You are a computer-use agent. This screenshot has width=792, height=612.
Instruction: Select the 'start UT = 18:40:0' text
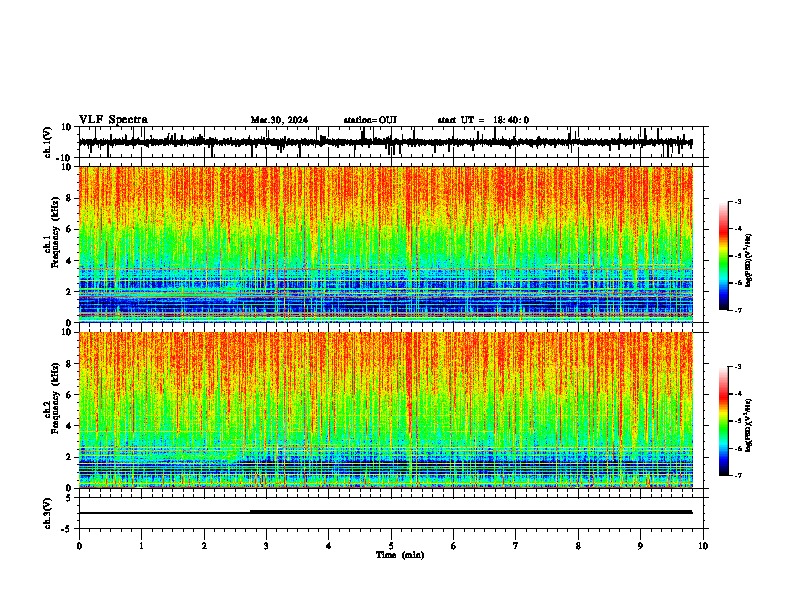point(483,120)
